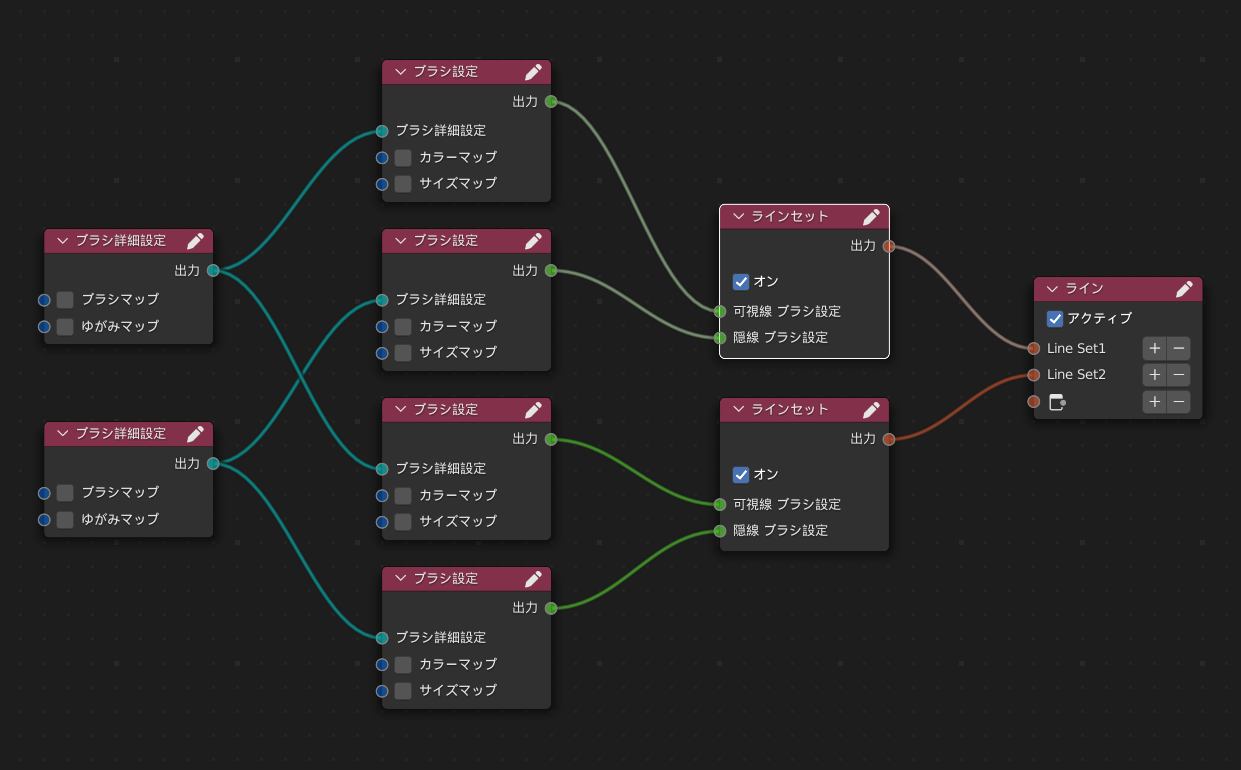The width and height of the screenshot is (1241, 770).
Task: Collapse the white-outlined ラインセット node via its chevron
Action: (x=738, y=217)
